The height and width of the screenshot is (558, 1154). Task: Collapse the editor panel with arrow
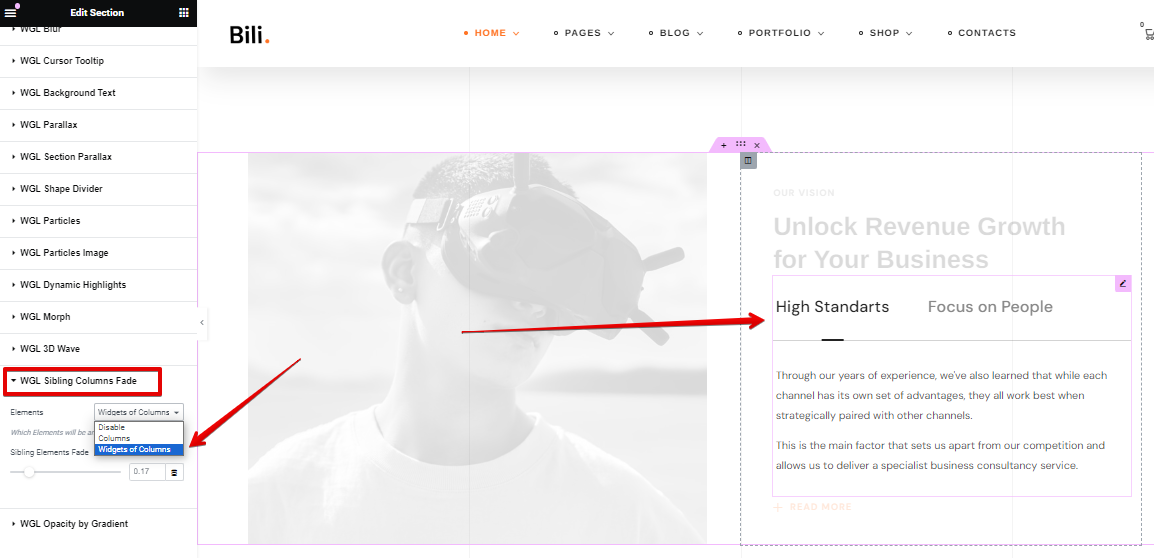click(202, 322)
